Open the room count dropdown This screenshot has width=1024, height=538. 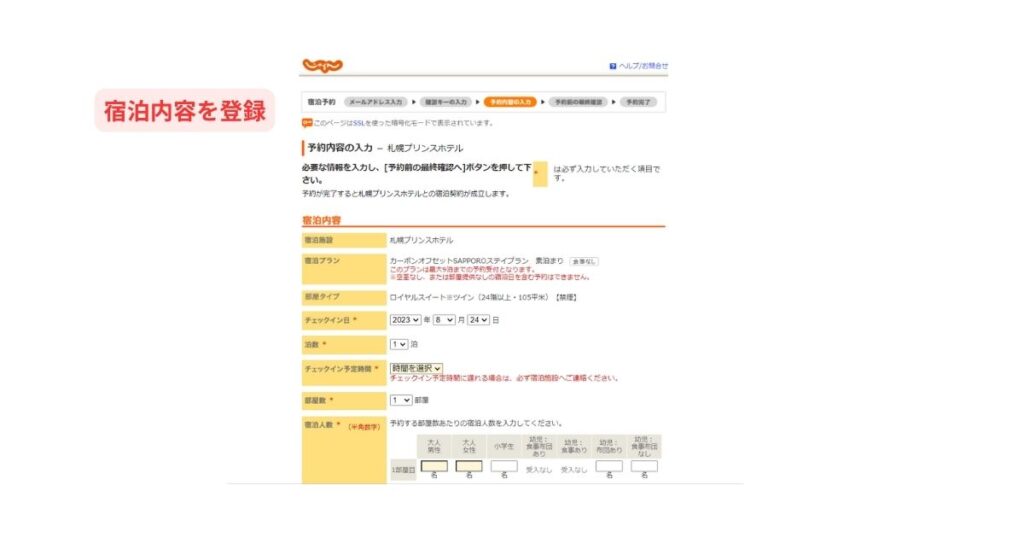(x=401, y=400)
